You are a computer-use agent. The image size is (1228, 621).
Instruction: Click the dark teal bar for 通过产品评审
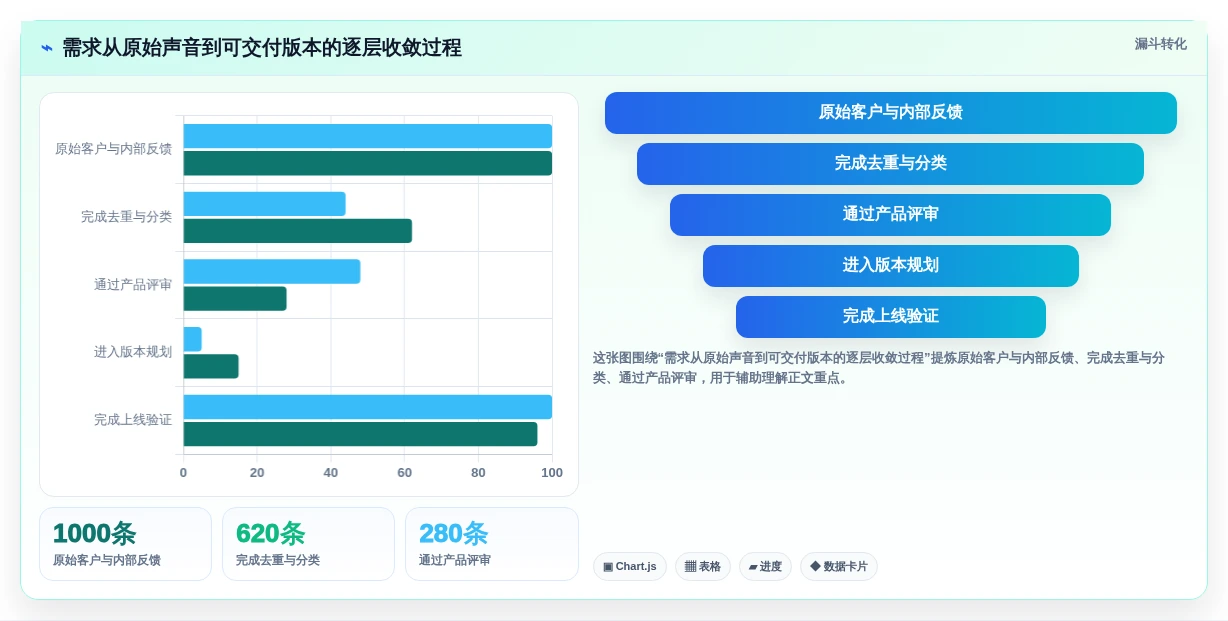[x=235, y=298]
